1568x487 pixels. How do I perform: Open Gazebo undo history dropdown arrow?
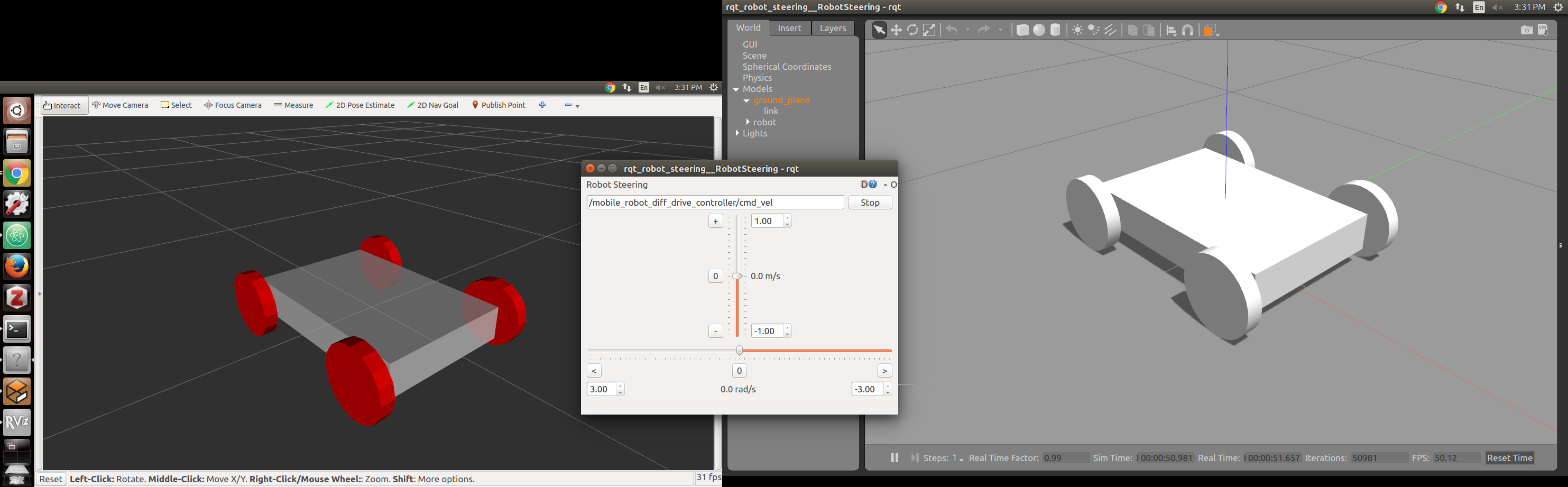tap(968, 30)
